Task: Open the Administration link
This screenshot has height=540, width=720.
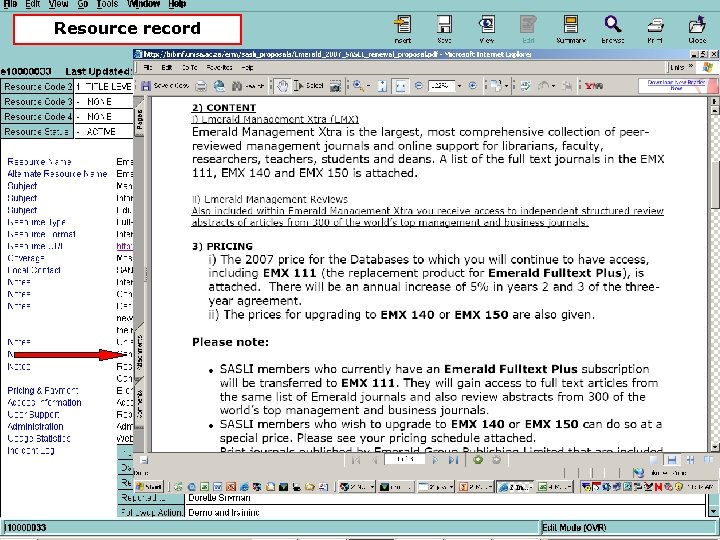Action: coord(35,426)
